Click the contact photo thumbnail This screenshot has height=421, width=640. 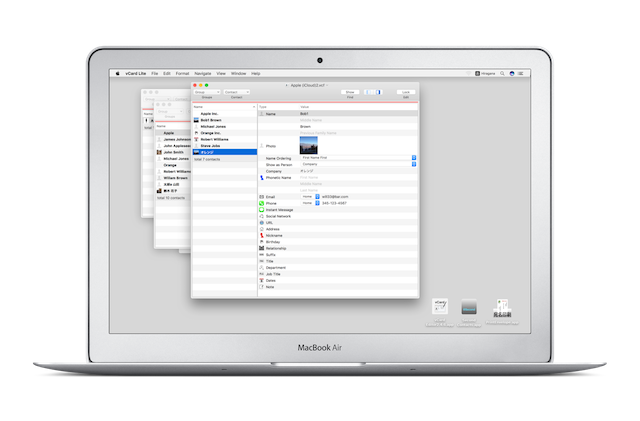point(309,145)
